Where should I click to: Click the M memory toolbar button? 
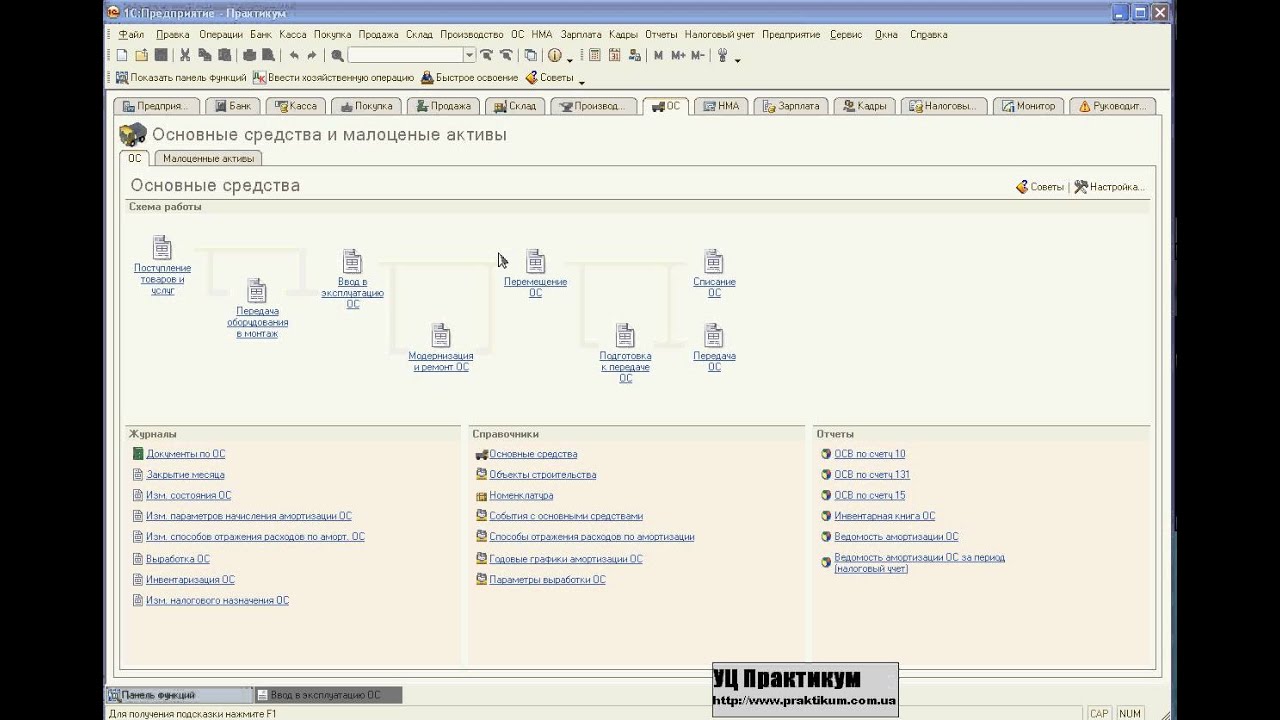tap(658, 55)
